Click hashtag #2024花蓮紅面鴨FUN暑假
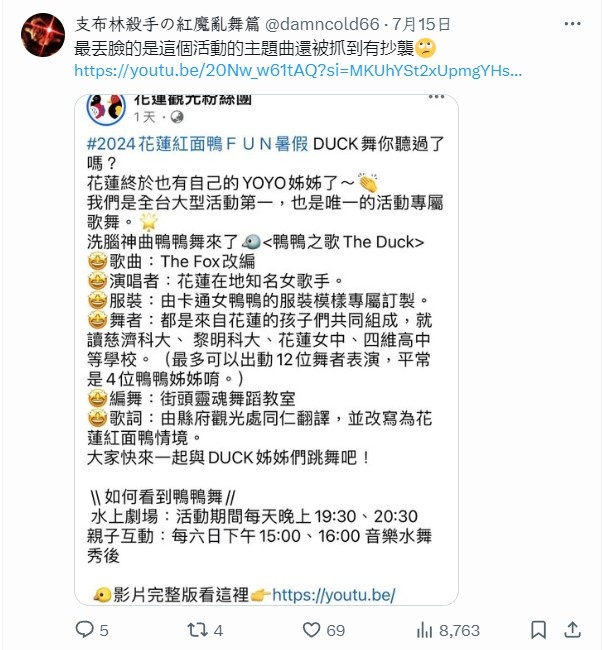The image size is (604, 650). (197, 144)
